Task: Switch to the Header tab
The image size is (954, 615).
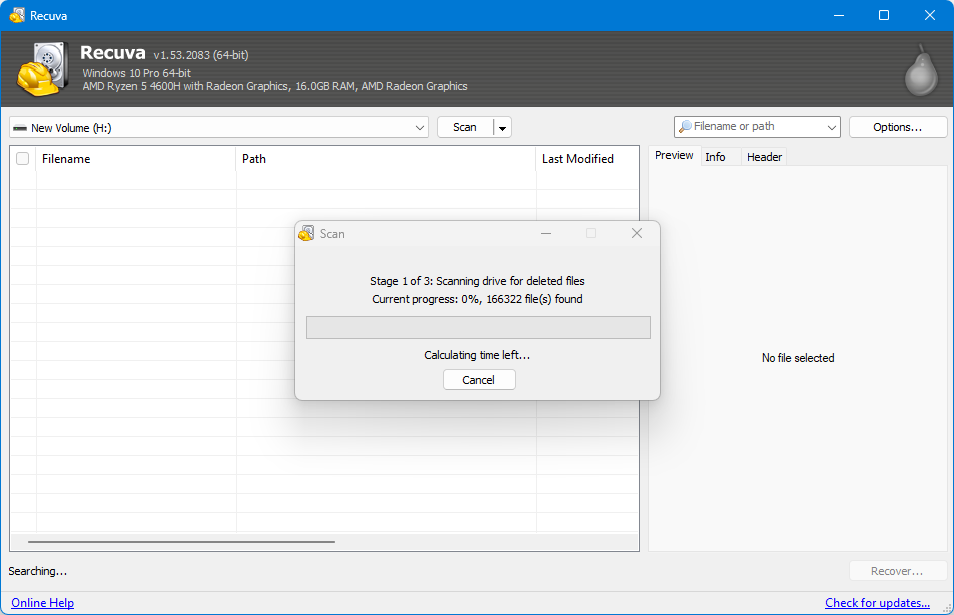Action: click(764, 157)
